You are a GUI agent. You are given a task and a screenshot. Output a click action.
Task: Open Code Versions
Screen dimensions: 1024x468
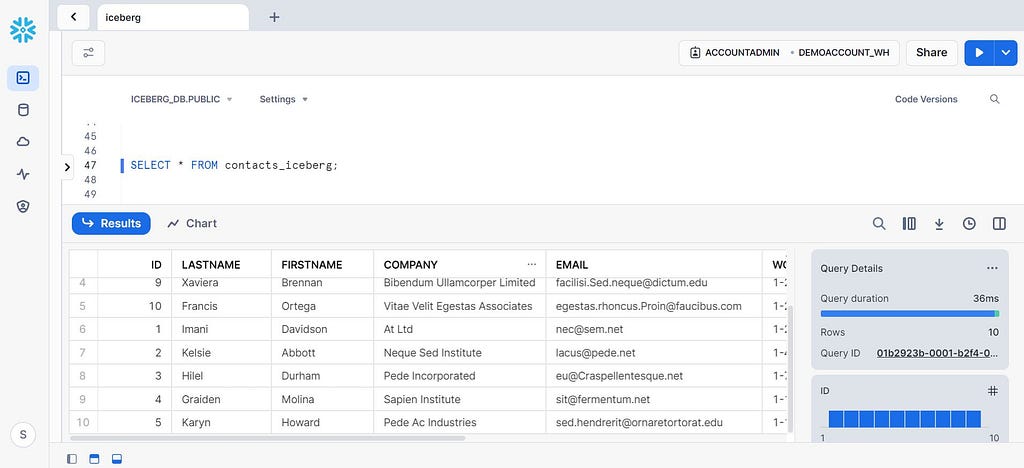point(926,99)
